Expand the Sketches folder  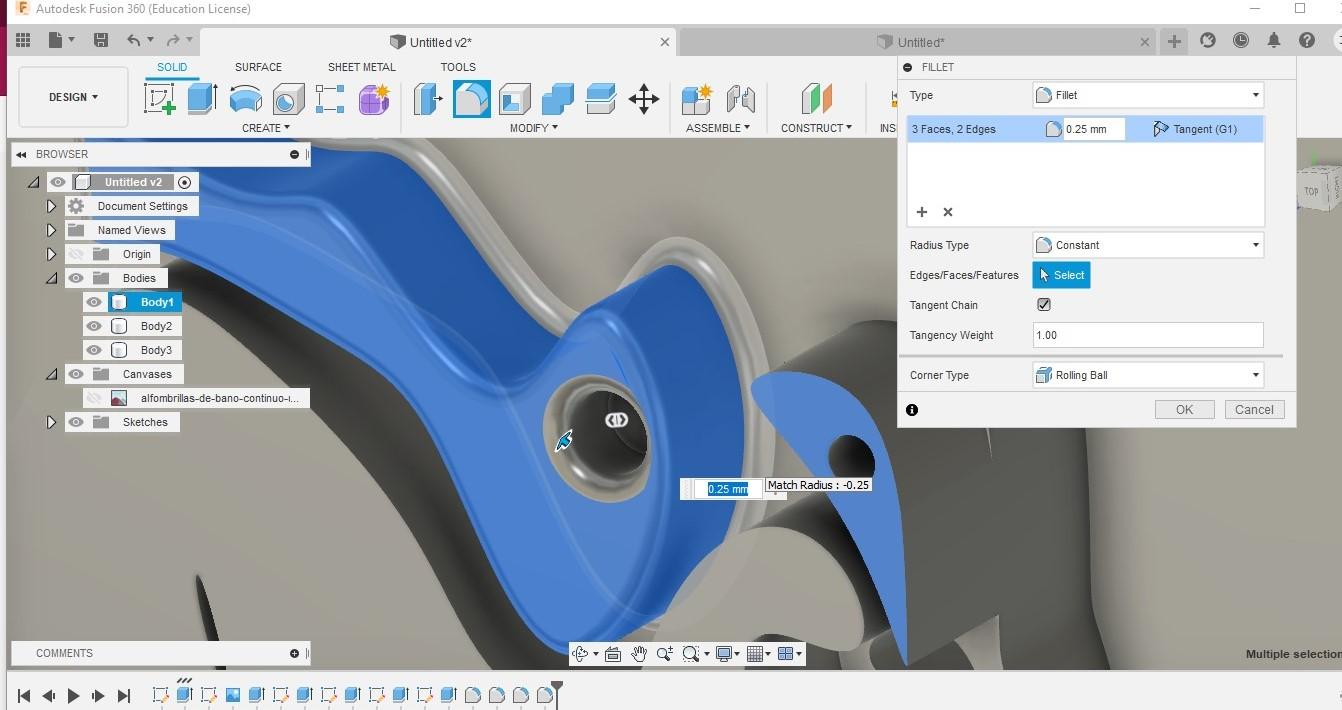pos(51,422)
